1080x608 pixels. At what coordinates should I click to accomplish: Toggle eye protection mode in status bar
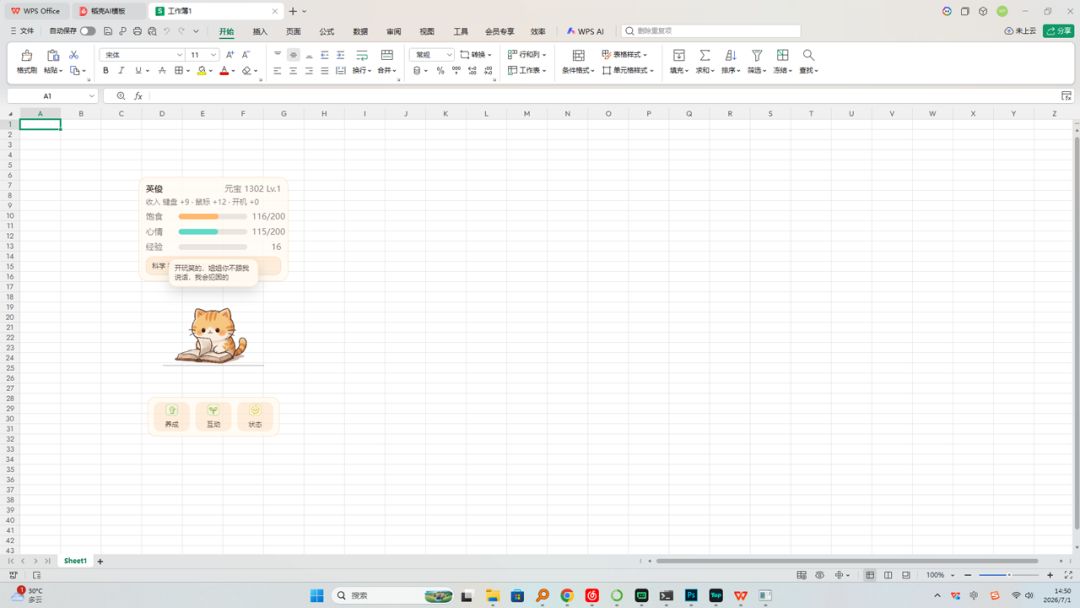point(820,575)
